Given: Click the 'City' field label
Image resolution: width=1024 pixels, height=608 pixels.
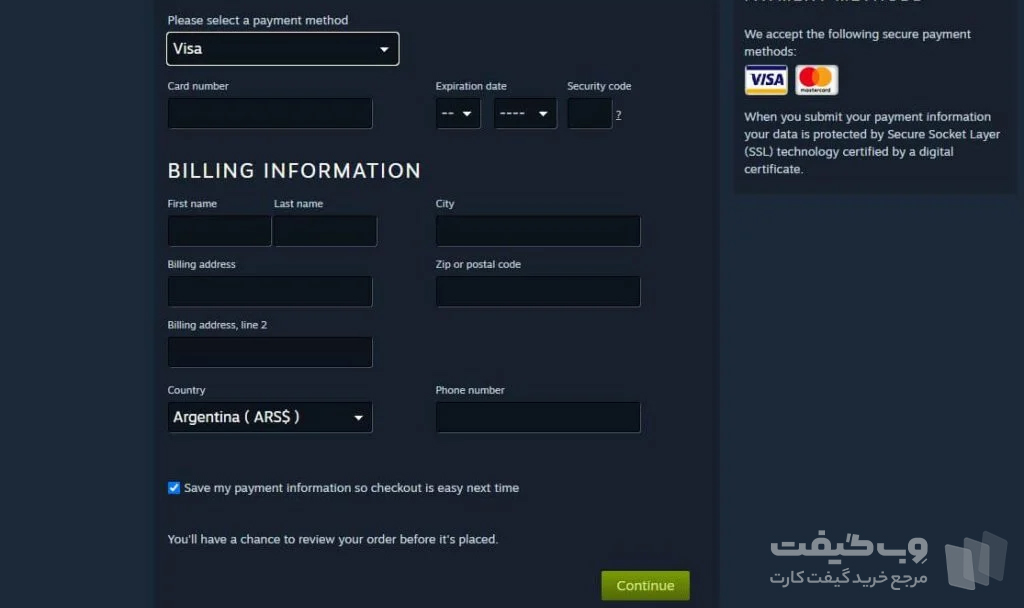Looking at the screenshot, I should 445,204.
